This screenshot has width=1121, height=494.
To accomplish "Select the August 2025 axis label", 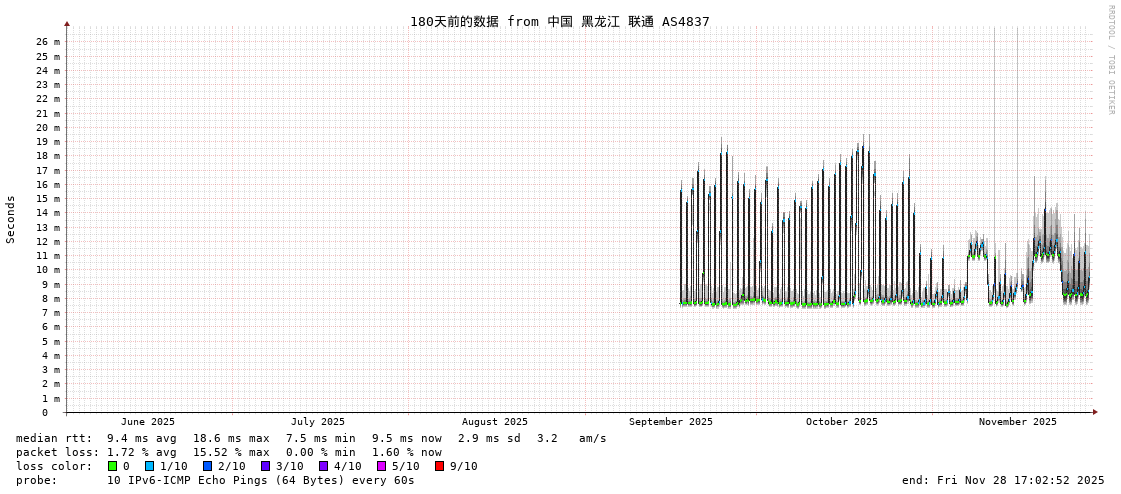I will [494, 422].
